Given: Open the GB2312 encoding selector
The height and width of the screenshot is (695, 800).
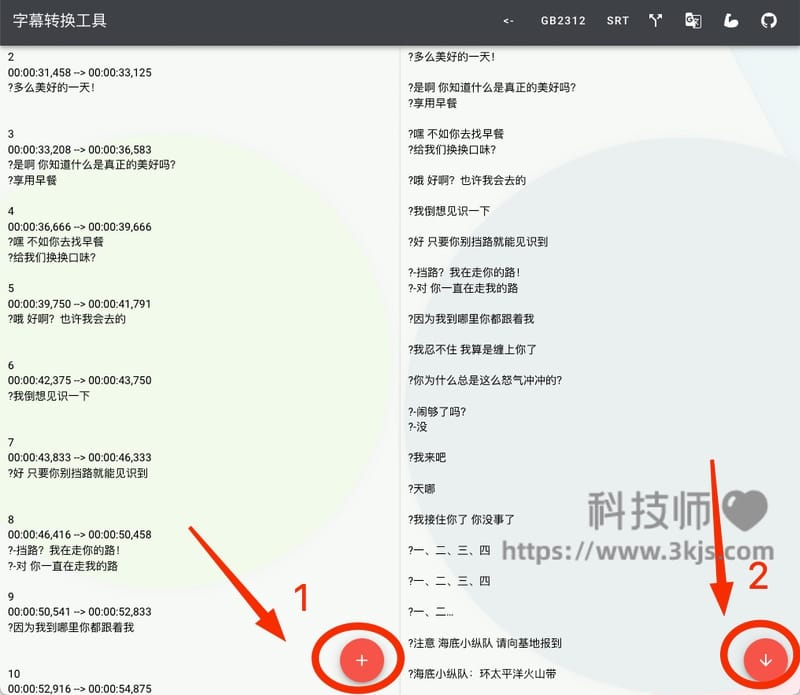Looking at the screenshot, I should pos(563,21).
